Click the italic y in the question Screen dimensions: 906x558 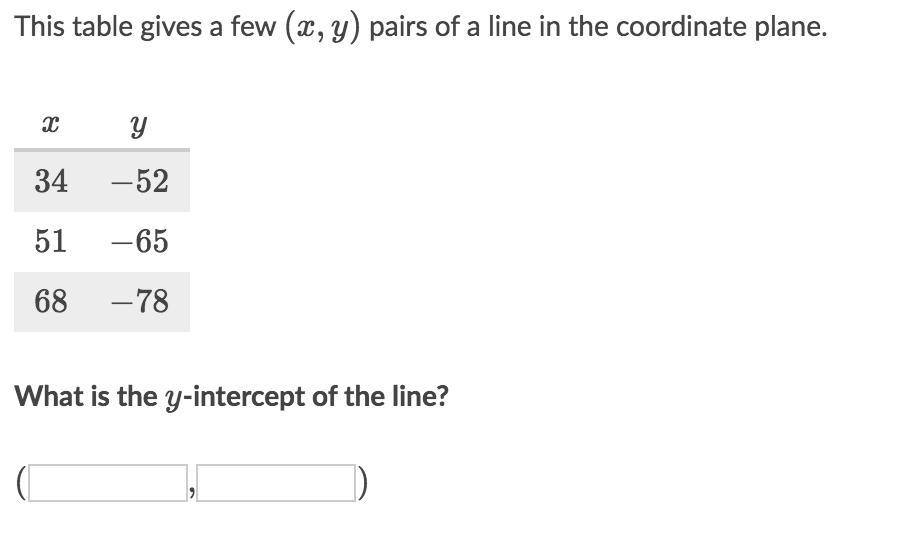(x=173, y=399)
